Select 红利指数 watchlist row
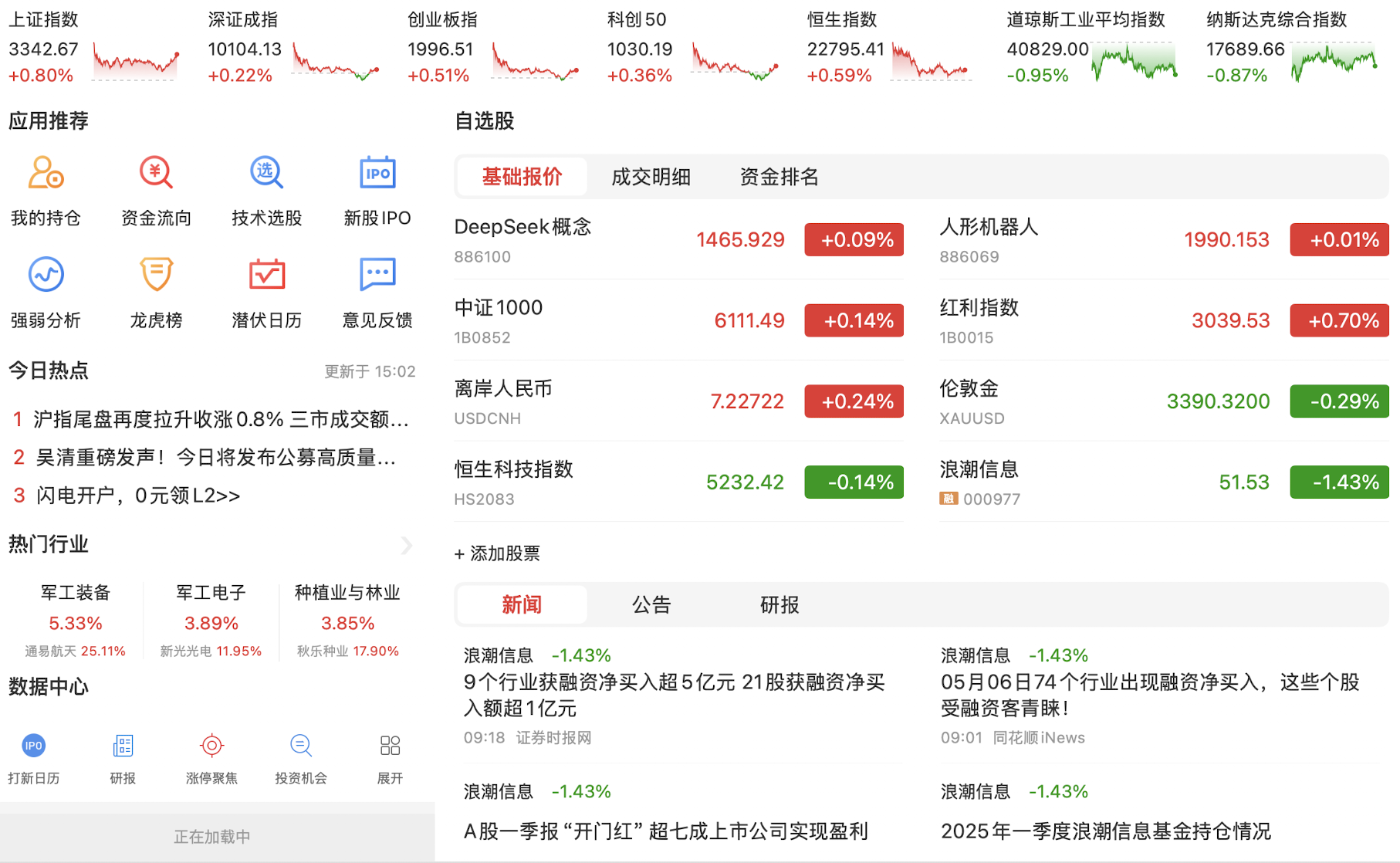This screenshot has width=1400, height=863. [1164, 320]
